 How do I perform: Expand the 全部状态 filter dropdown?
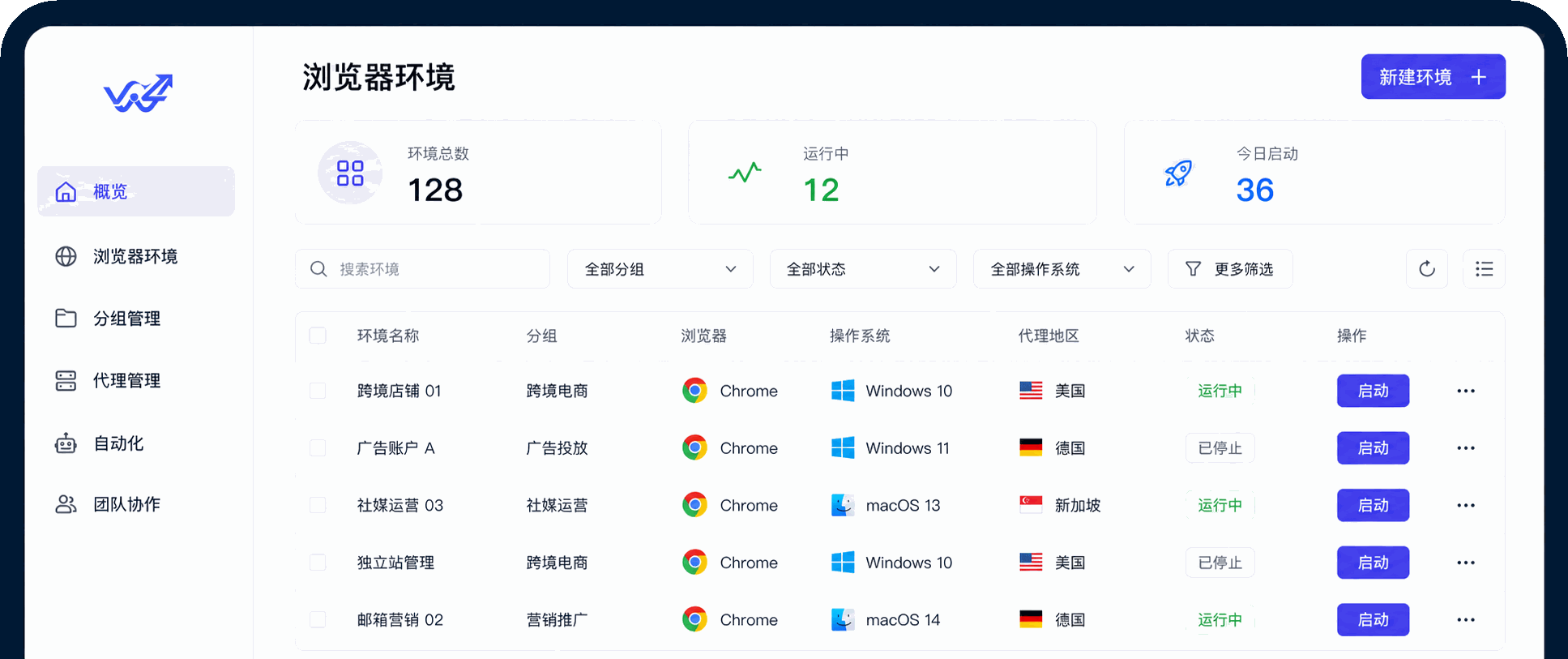[862, 269]
